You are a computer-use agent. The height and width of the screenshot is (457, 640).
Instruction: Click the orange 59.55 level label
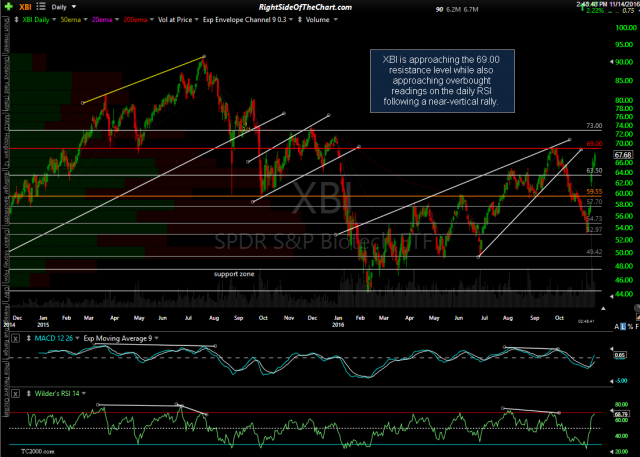pyautogui.click(x=594, y=191)
